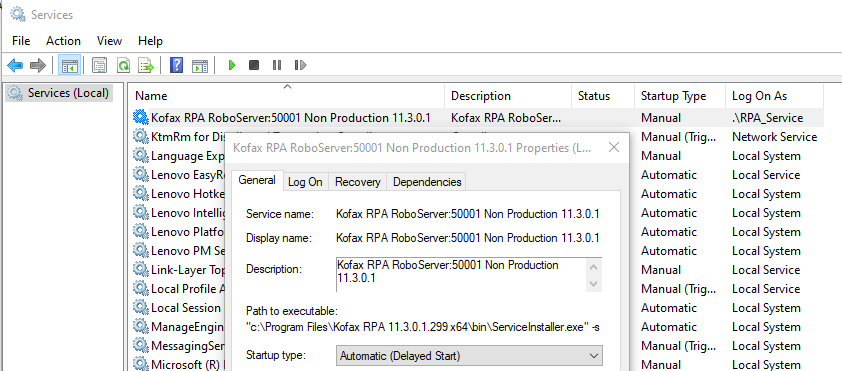Stop the service with stop icon
The width and height of the screenshot is (842, 371).
tap(254, 66)
